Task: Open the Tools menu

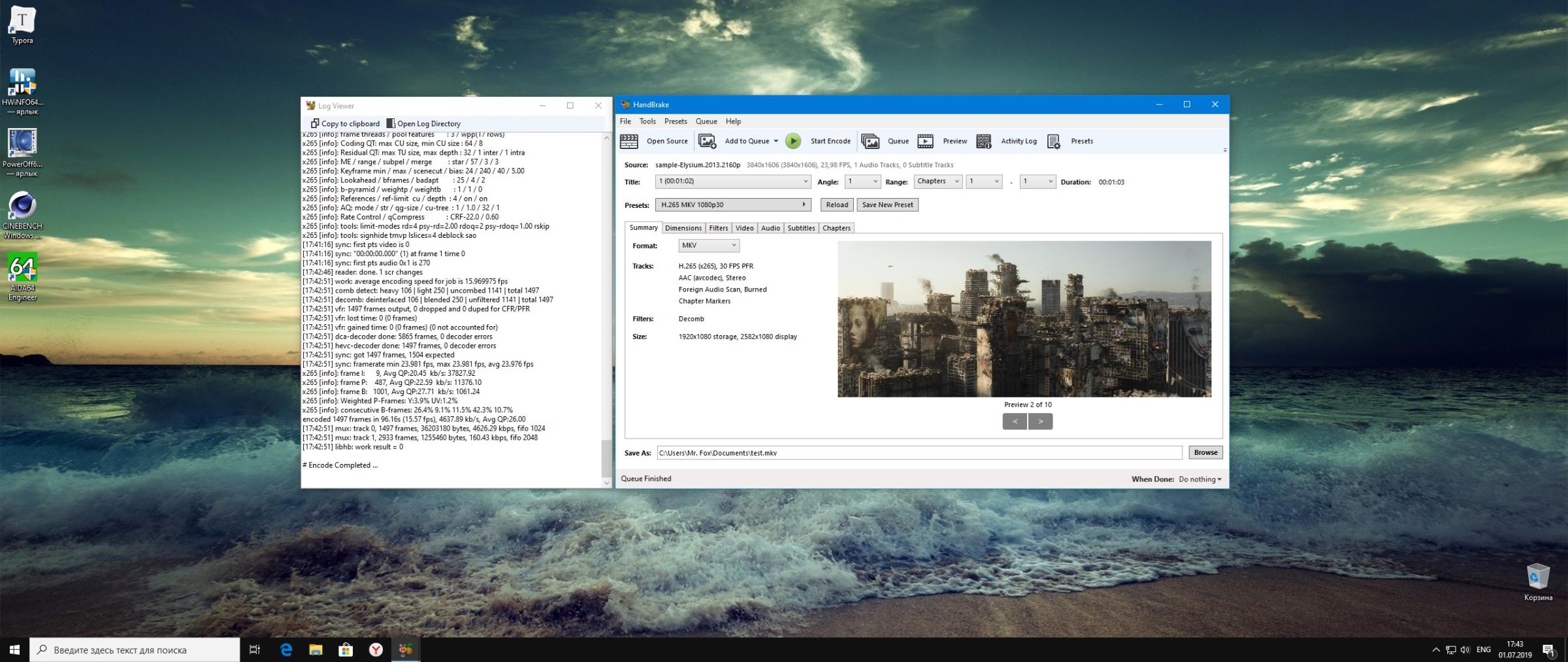Action: pyautogui.click(x=647, y=122)
